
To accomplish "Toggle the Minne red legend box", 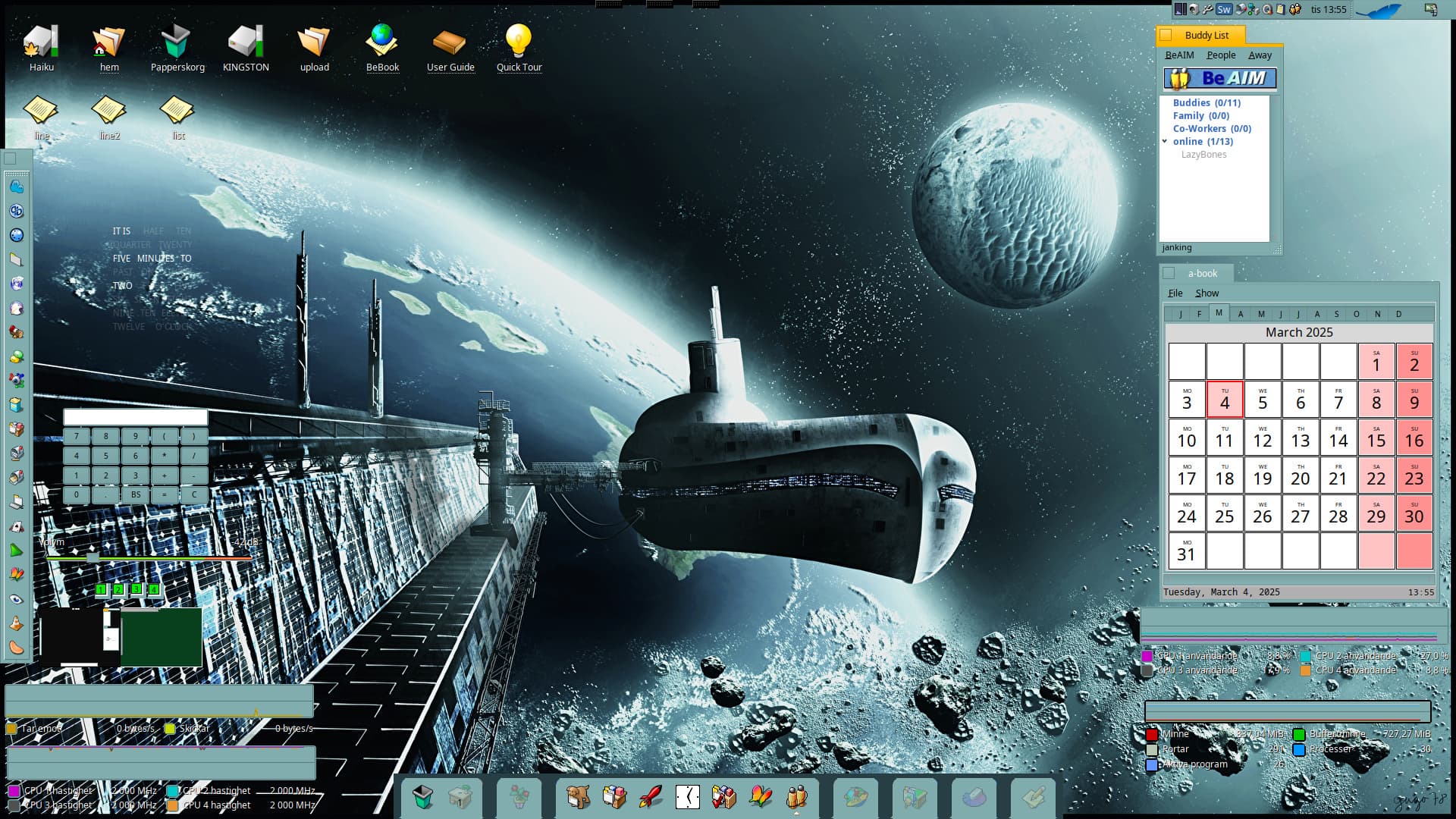I will (1152, 734).
